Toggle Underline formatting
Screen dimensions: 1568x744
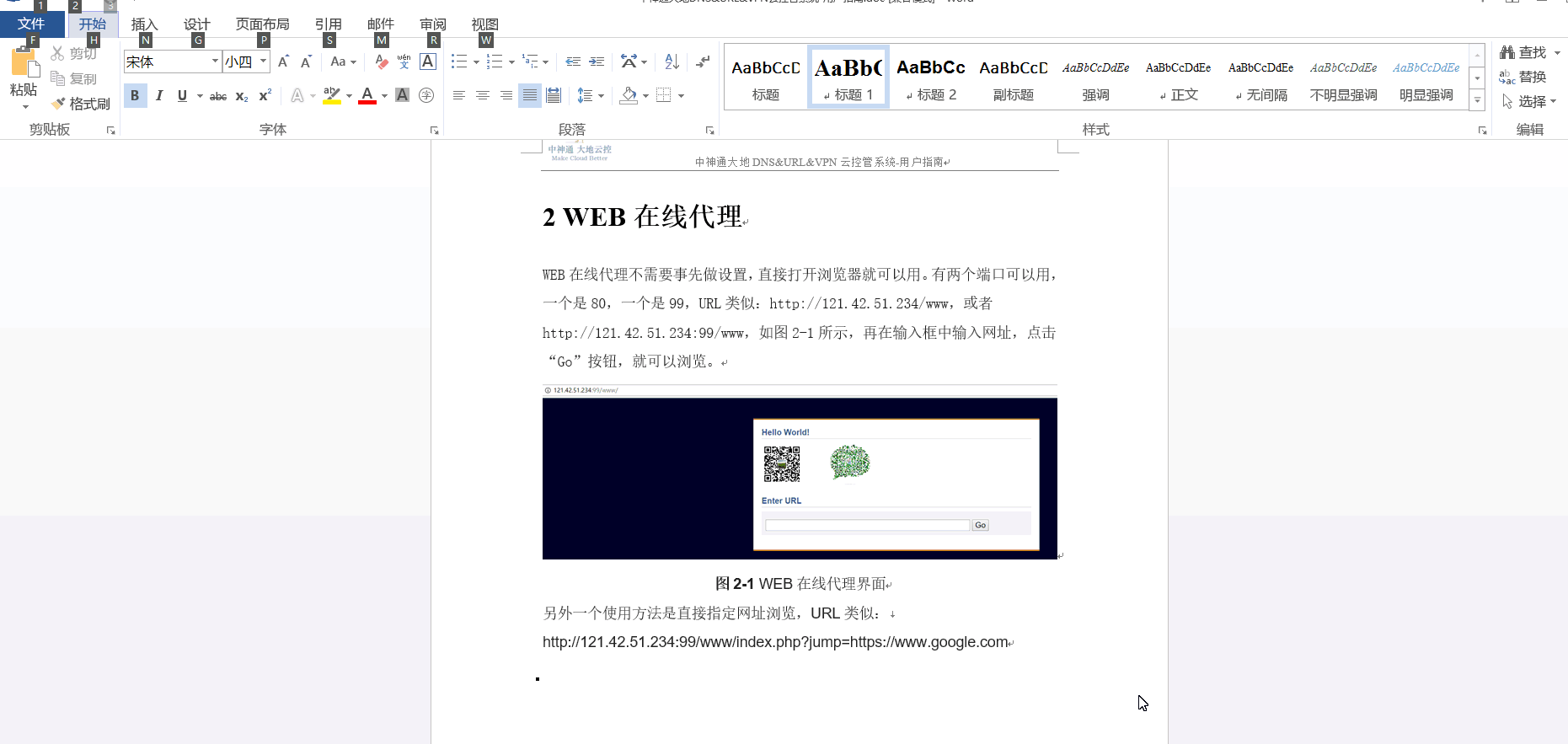pyautogui.click(x=182, y=95)
